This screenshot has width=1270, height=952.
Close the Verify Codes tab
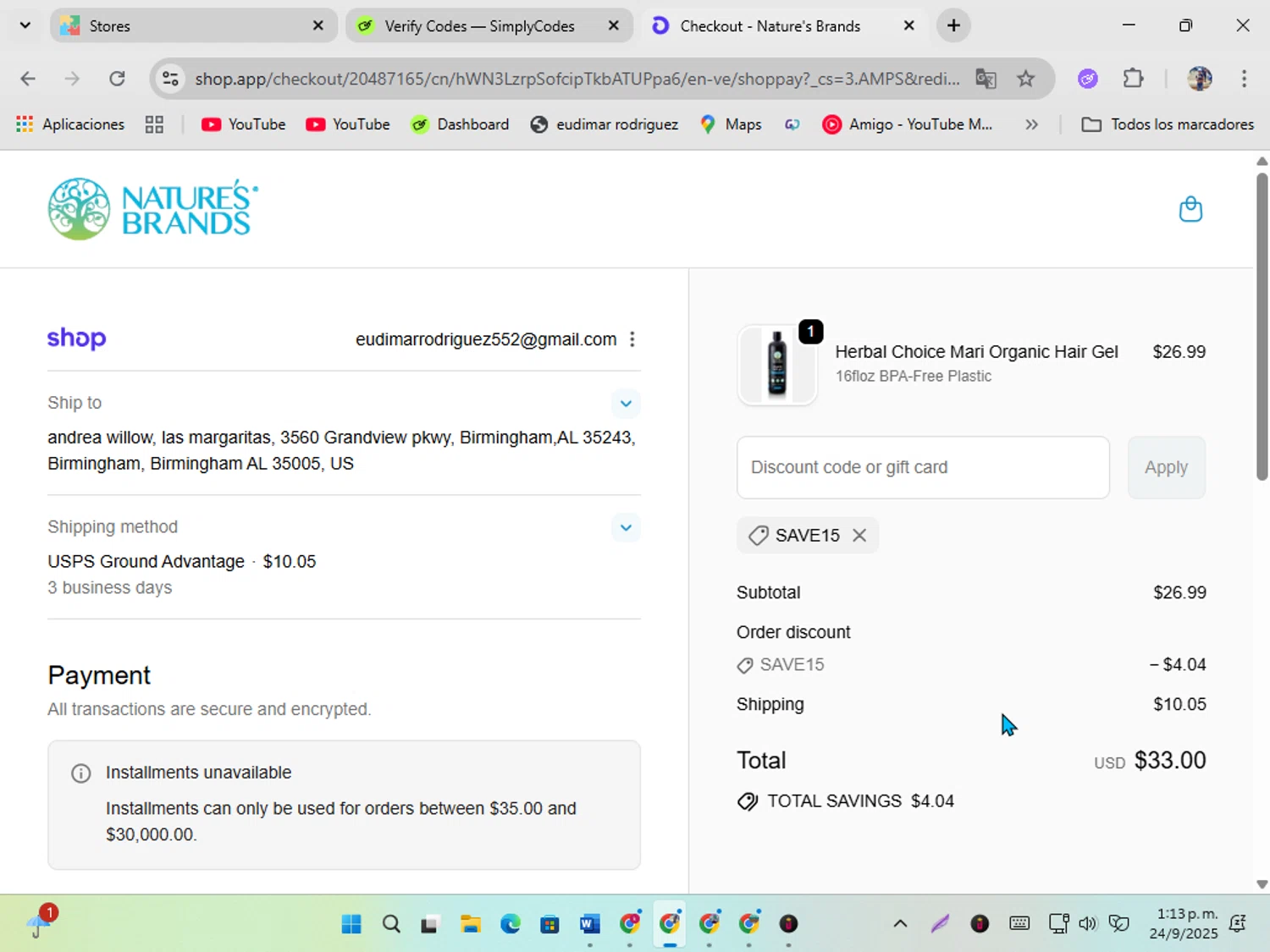tap(614, 25)
